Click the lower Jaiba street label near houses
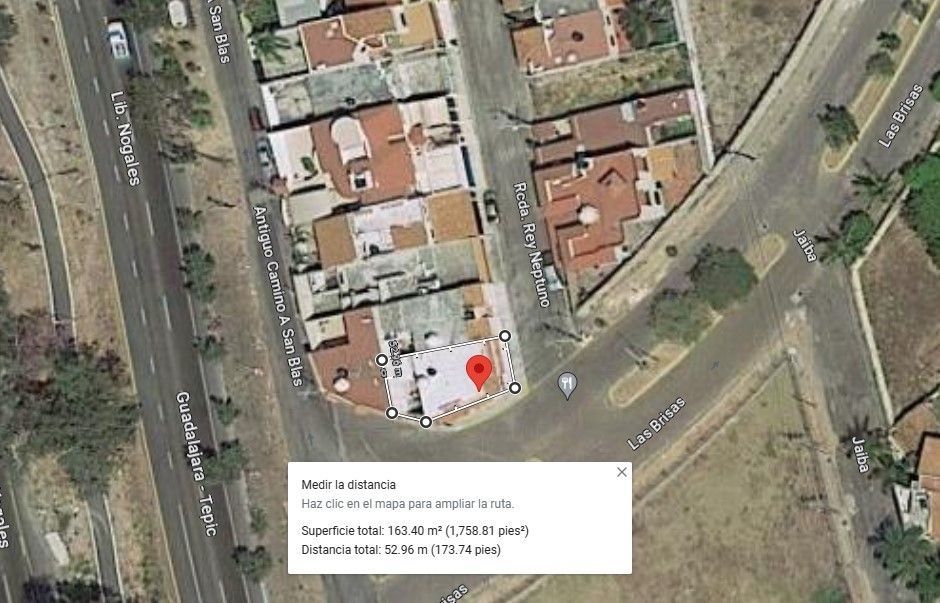Image resolution: width=940 pixels, height=603 pixels. (x=860, y=455)
